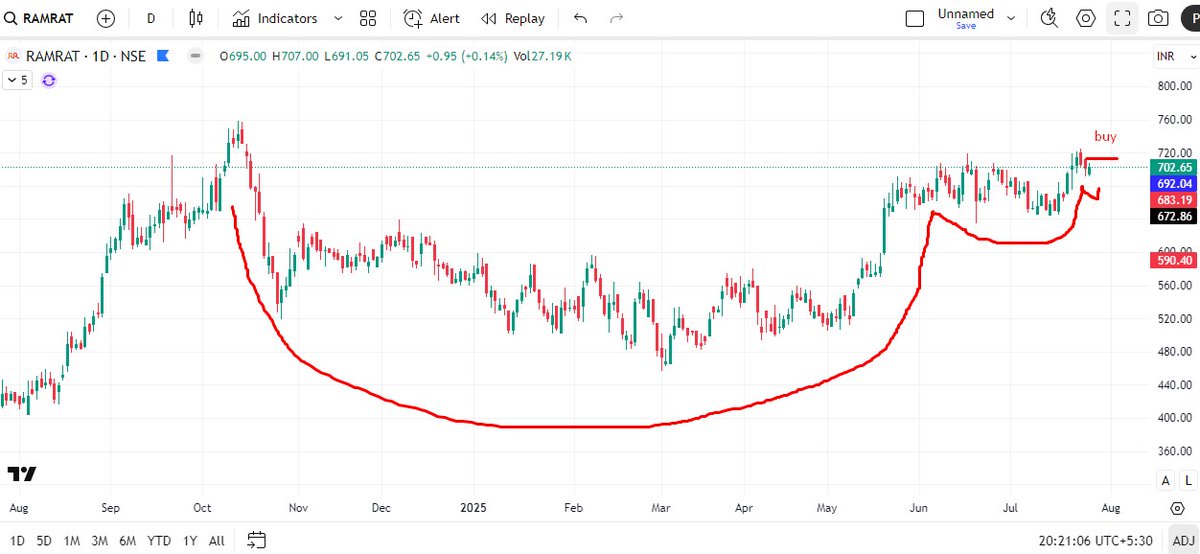Open indicator templates grid icon

(x=368, y=18)
